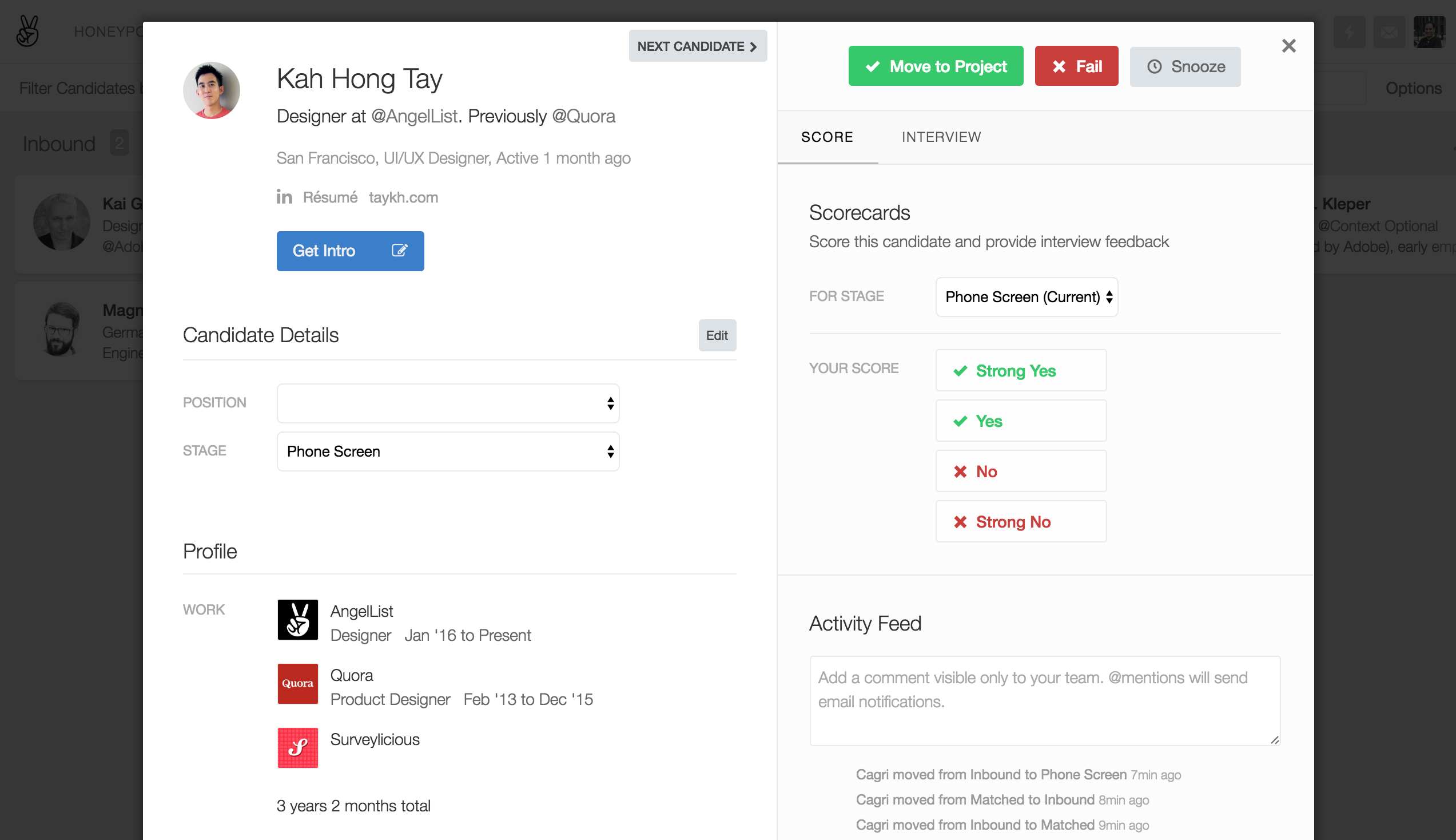Open the Stage dropdown showing Phone Screen

448,451
